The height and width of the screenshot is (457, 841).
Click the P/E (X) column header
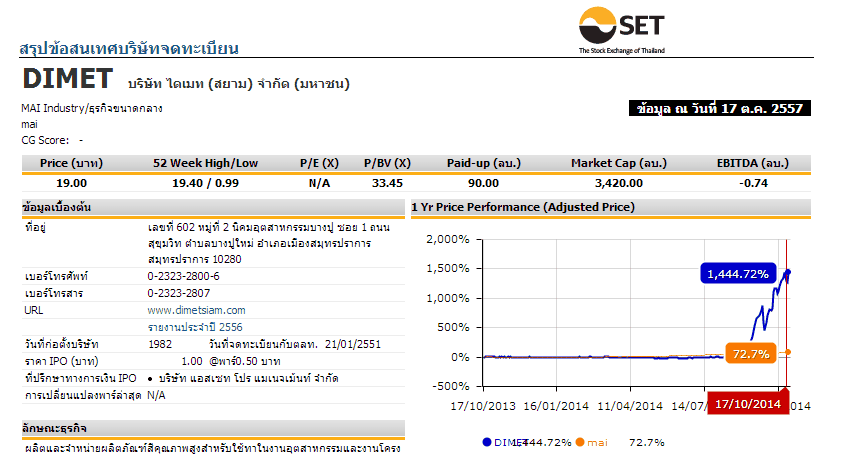[319, 163]
